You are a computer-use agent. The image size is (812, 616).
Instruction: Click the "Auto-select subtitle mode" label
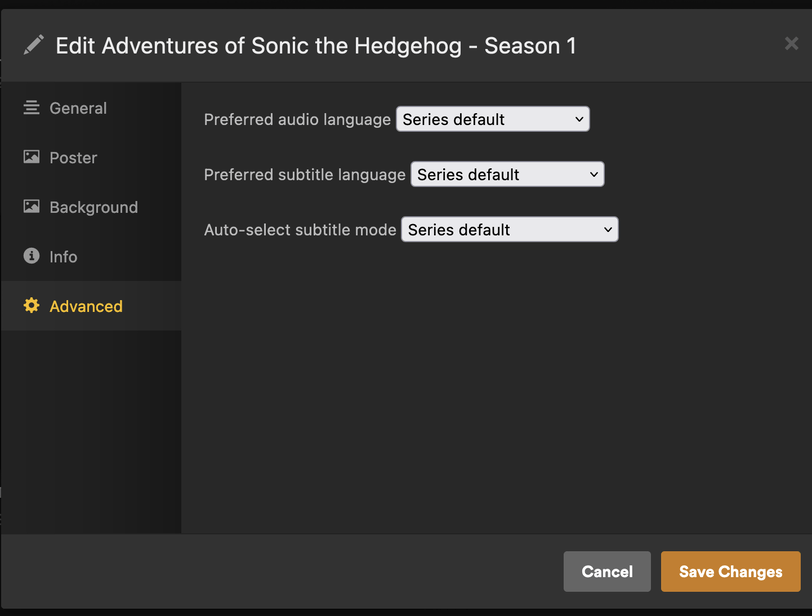tap(300, 230)
